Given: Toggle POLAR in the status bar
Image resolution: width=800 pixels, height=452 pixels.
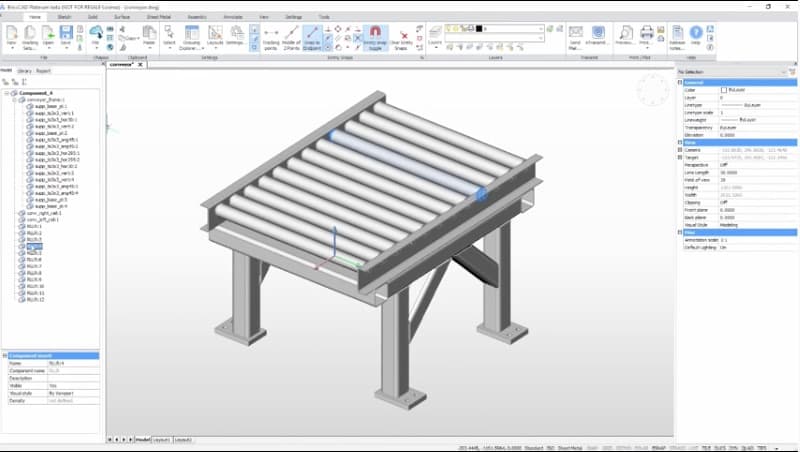Looking at the screenshot, I should click(x=641, y=448).
